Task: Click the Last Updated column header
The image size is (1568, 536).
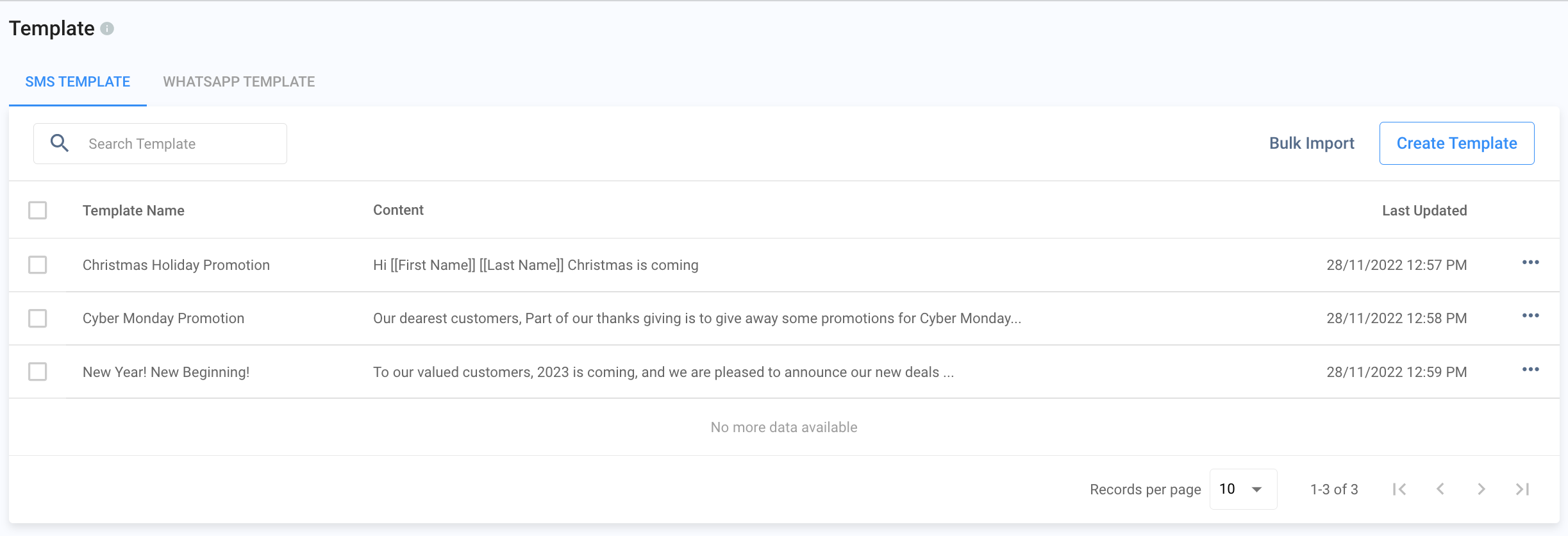Action: point(1424,211)
